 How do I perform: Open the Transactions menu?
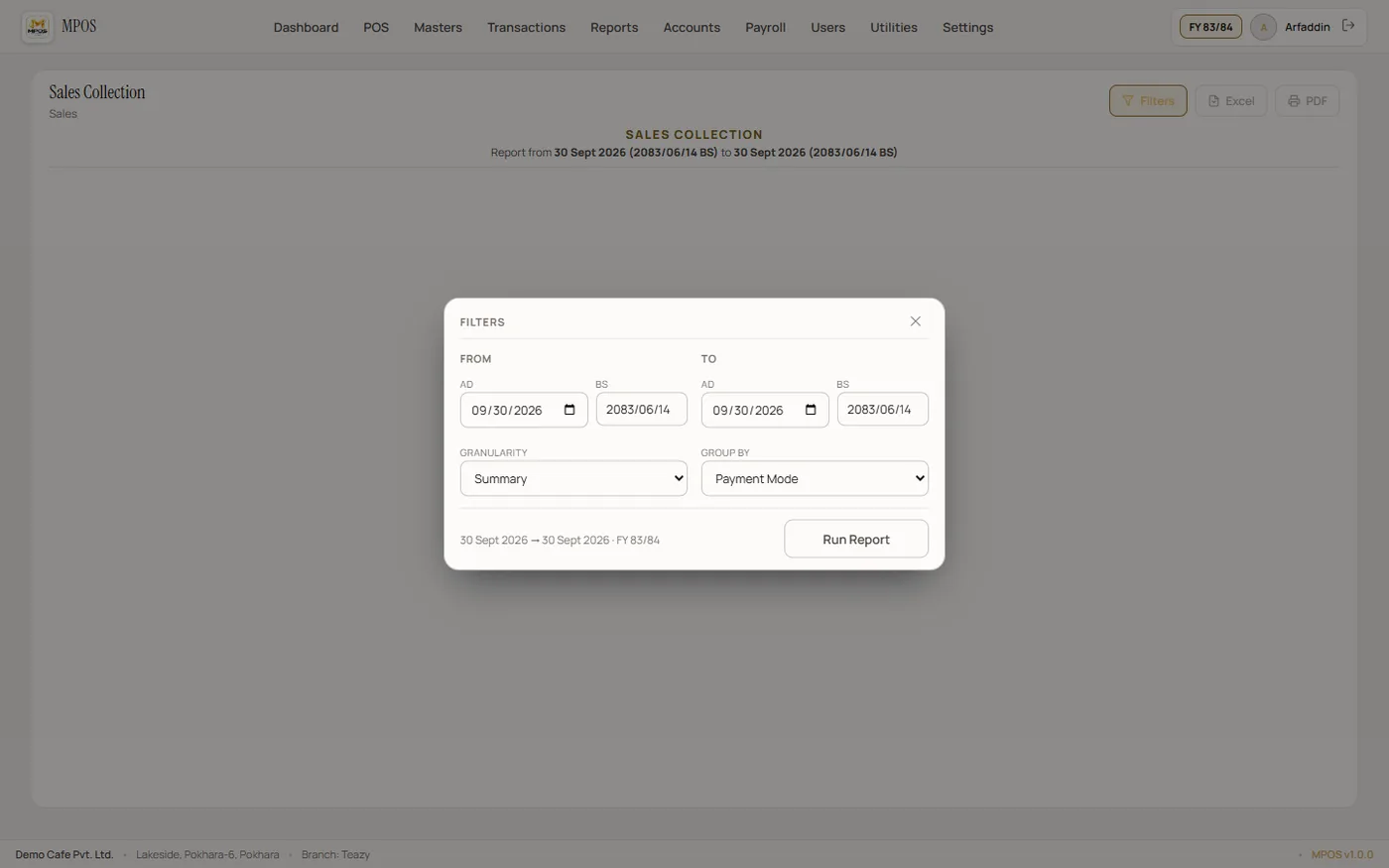click(526, 27)
